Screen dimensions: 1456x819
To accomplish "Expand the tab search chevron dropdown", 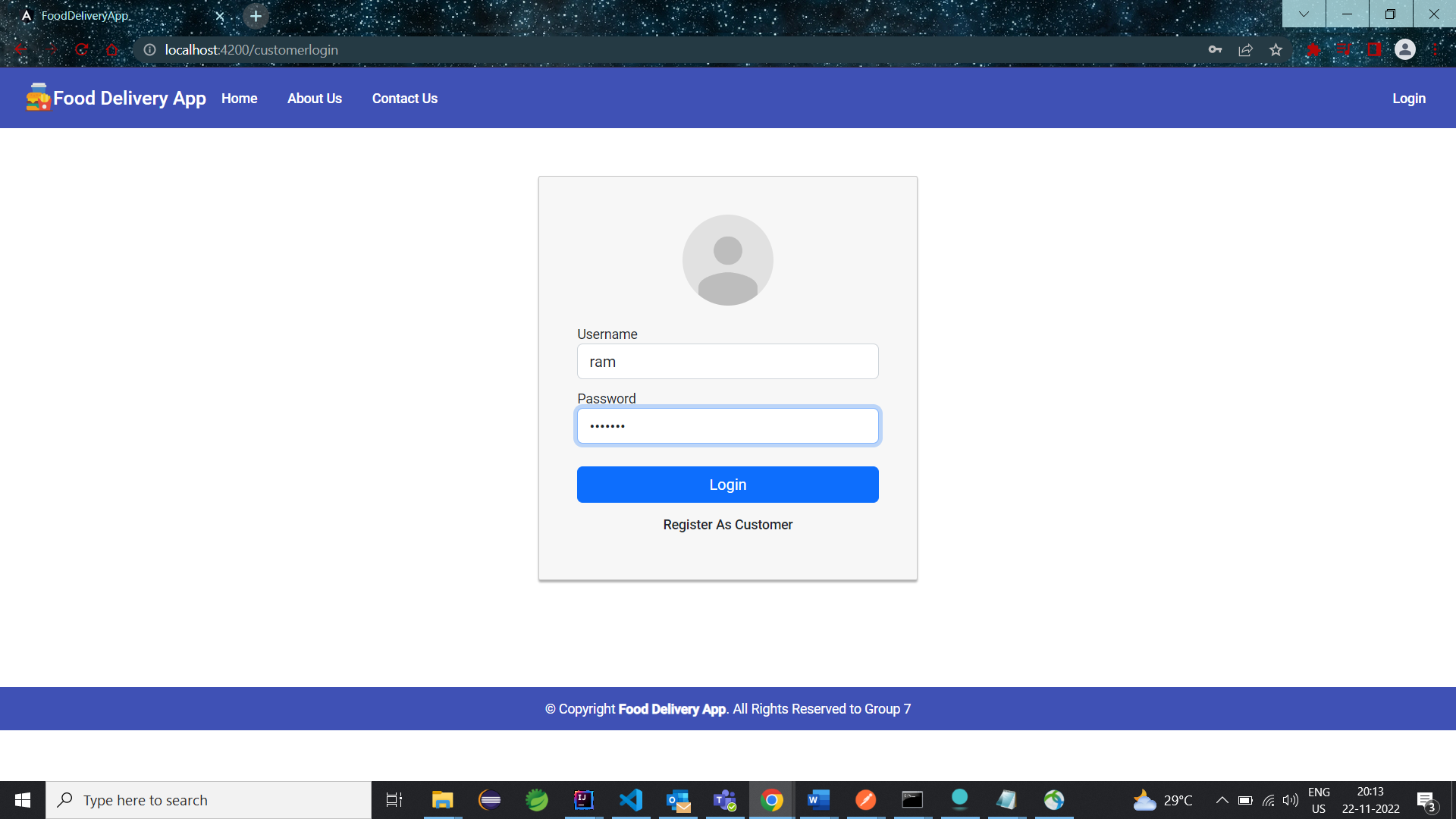I will 1304,14.
